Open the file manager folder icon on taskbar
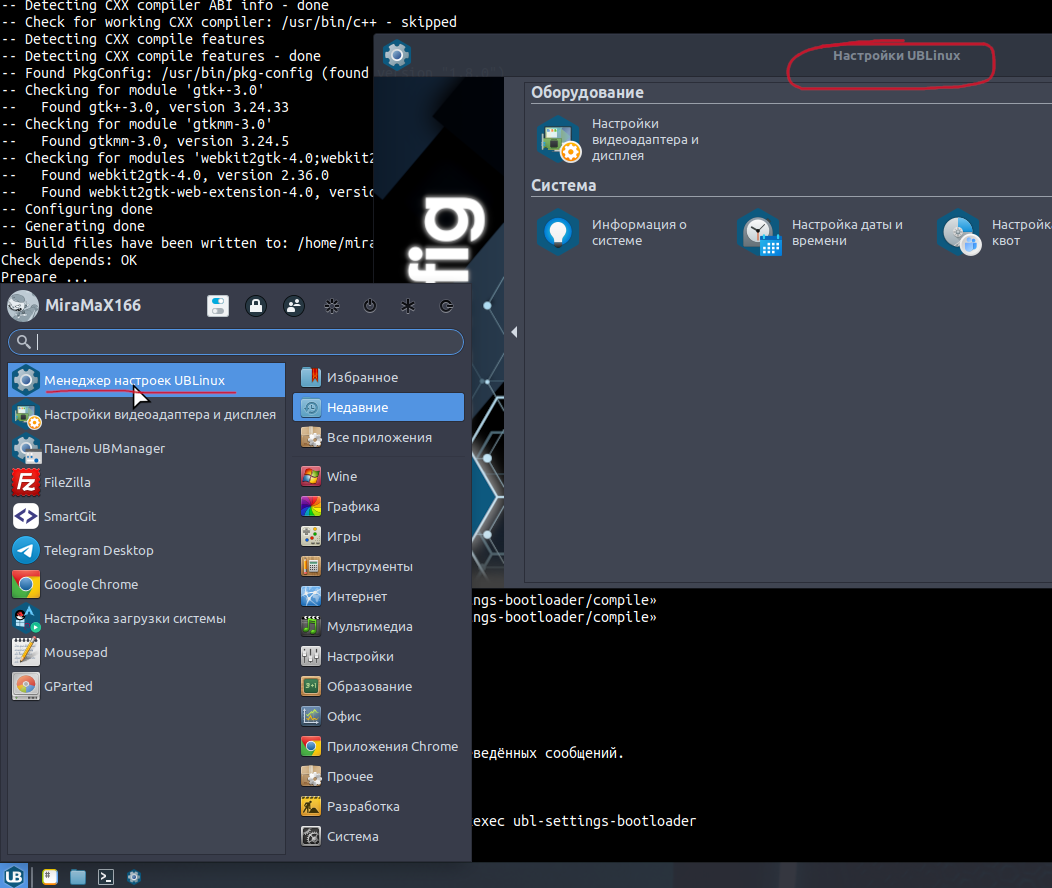This screenshot has height=888, width=1052. click(x=78, y=877)
